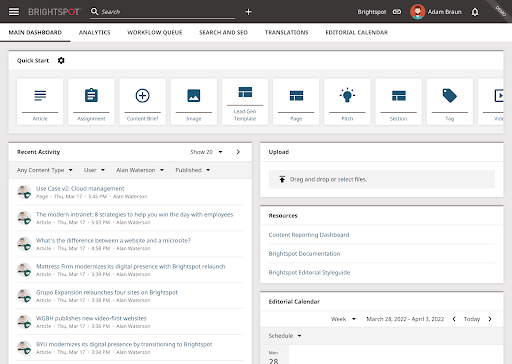
Task: Go to previous week in Editorial Calendar
Action: click(454, 319)
